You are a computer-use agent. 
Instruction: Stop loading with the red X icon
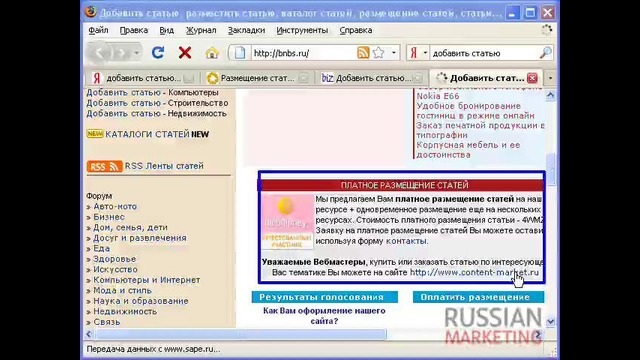[185, 53]
